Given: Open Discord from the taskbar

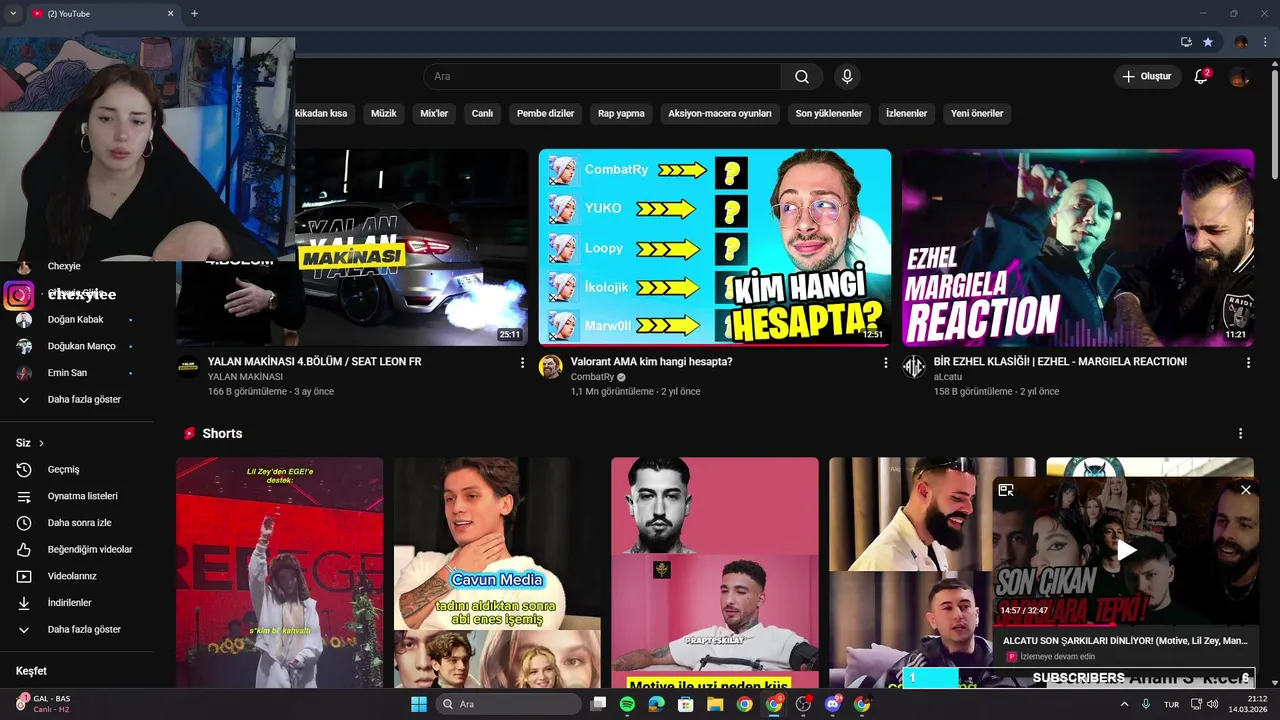Looking at the screenshot, I should coord(833,704).
